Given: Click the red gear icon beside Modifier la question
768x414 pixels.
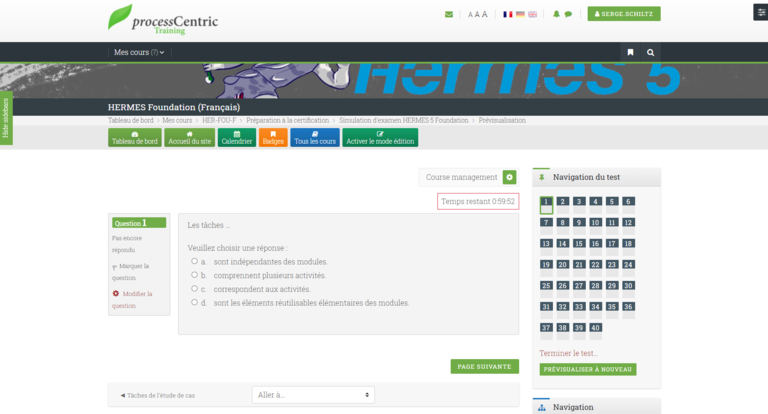Looking at the screenshot, I should pos(116,293).
